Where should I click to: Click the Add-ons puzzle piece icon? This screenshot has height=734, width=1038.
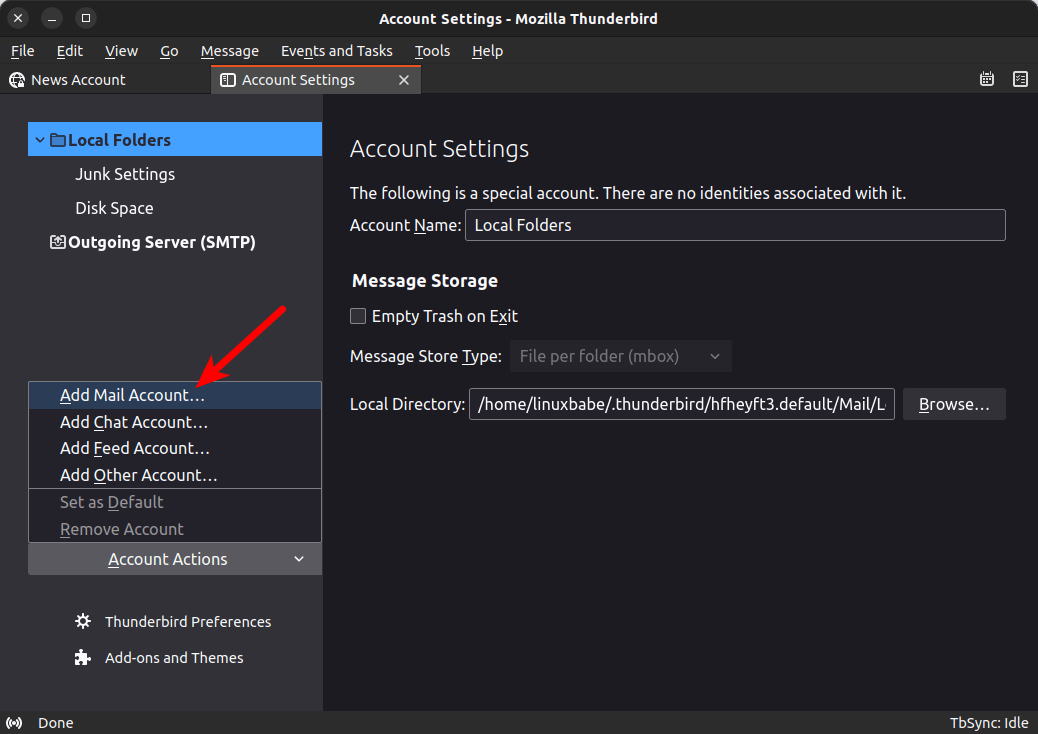(x=83, y=657)
